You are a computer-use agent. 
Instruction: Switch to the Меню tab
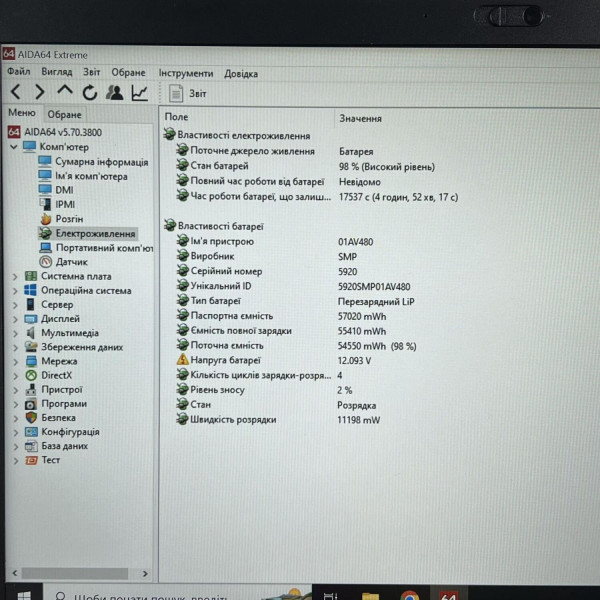pyautogui.click(x=22, y=113)
